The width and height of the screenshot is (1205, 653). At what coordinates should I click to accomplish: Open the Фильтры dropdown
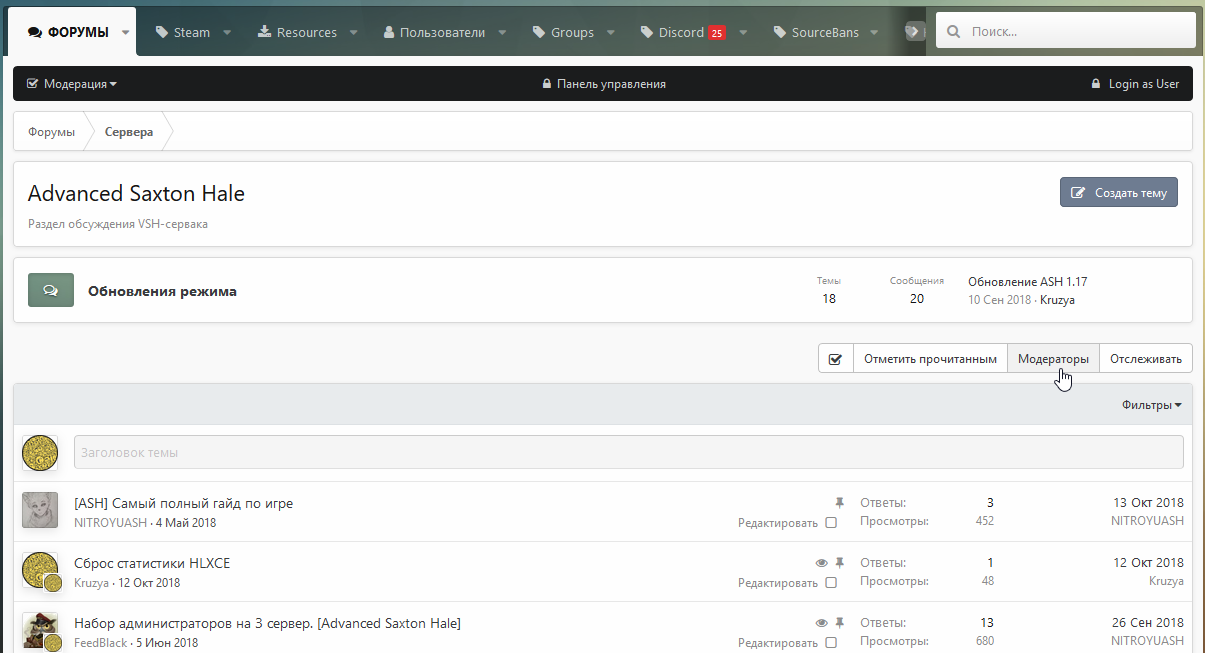[x=1152, y=405]
